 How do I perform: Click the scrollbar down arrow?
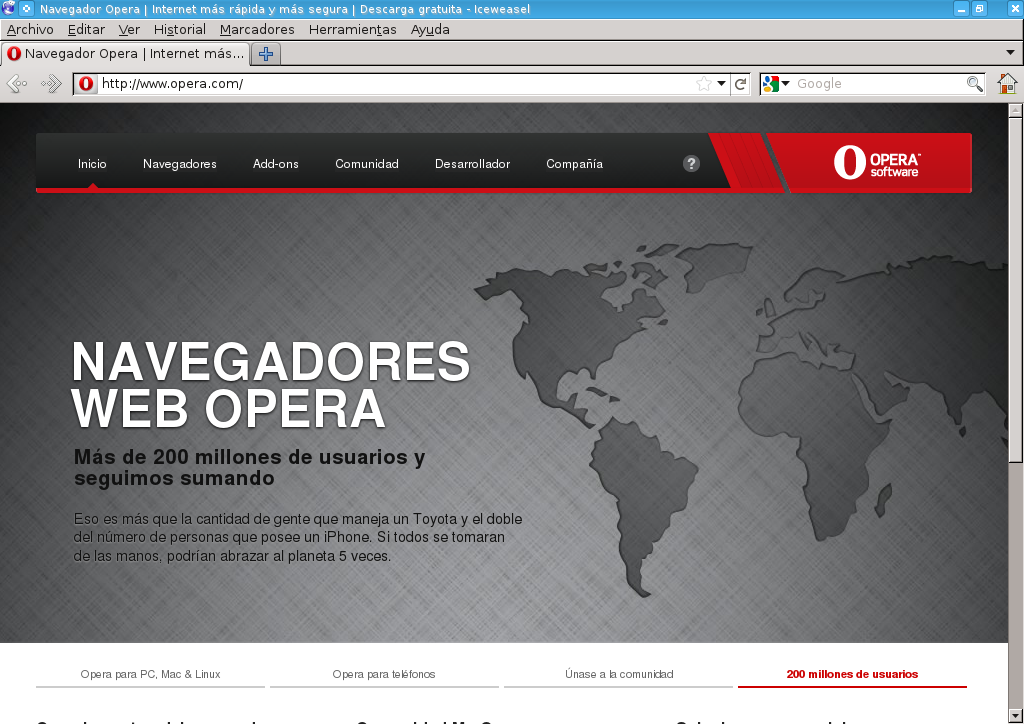(x=1016, y=715)
